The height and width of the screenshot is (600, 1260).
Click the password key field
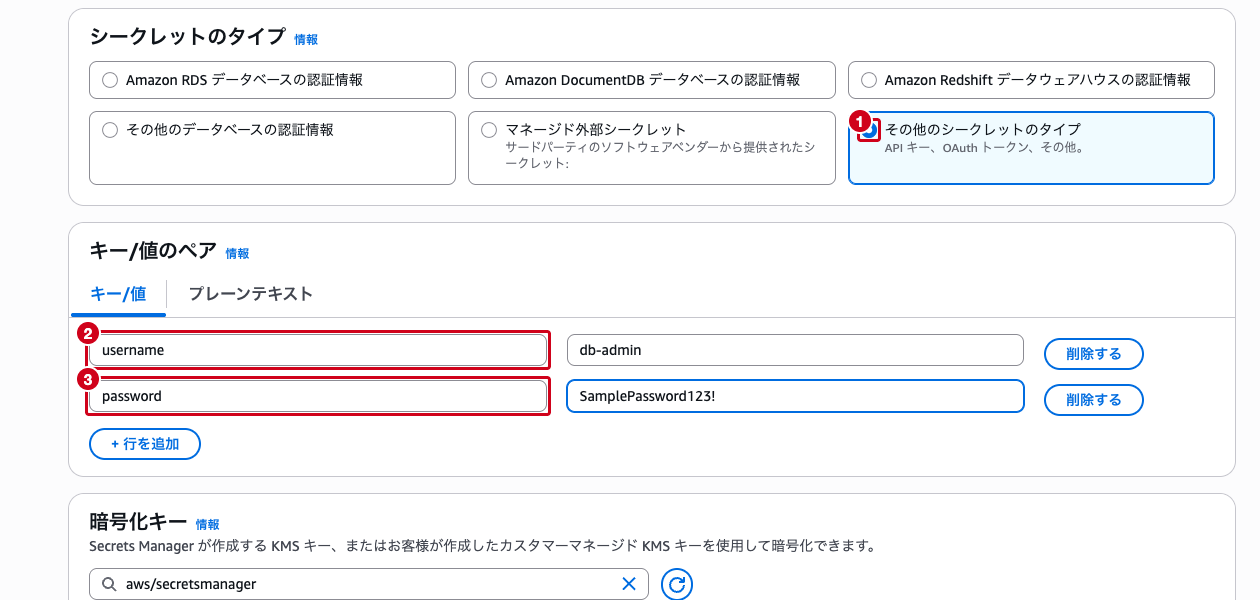click(x=318, y=396)
